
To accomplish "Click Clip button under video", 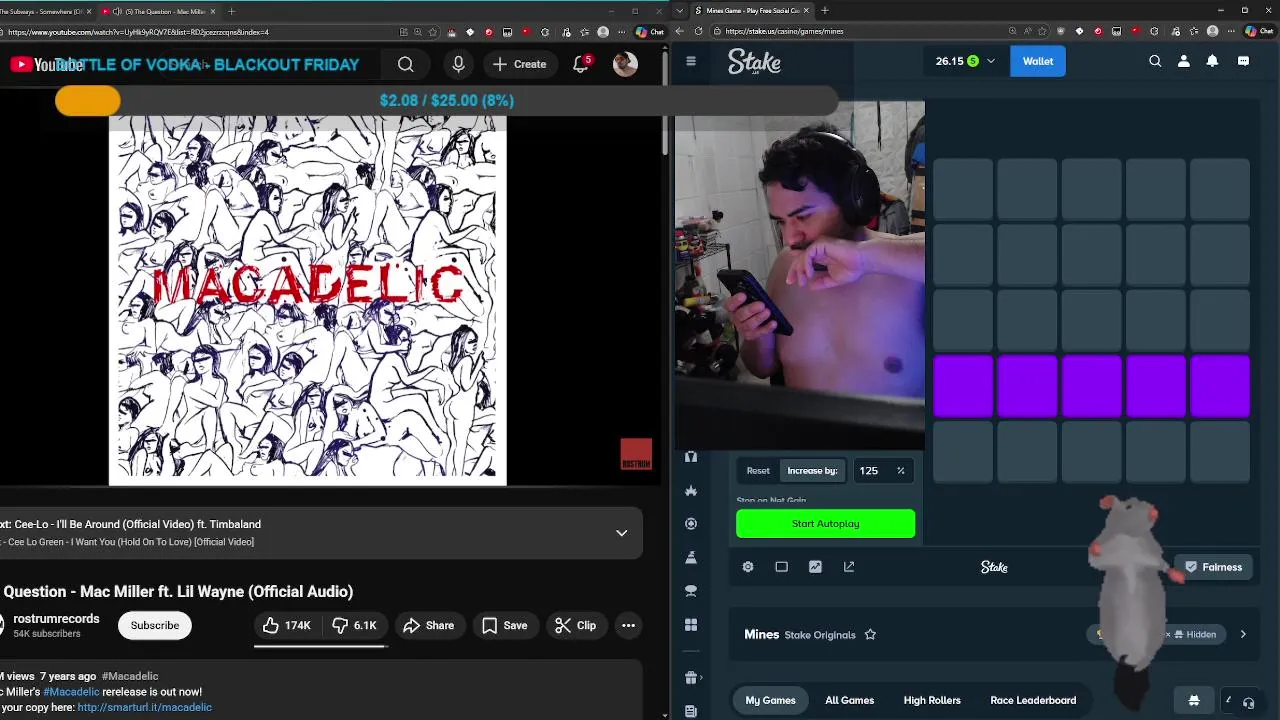I will point(576,625).
